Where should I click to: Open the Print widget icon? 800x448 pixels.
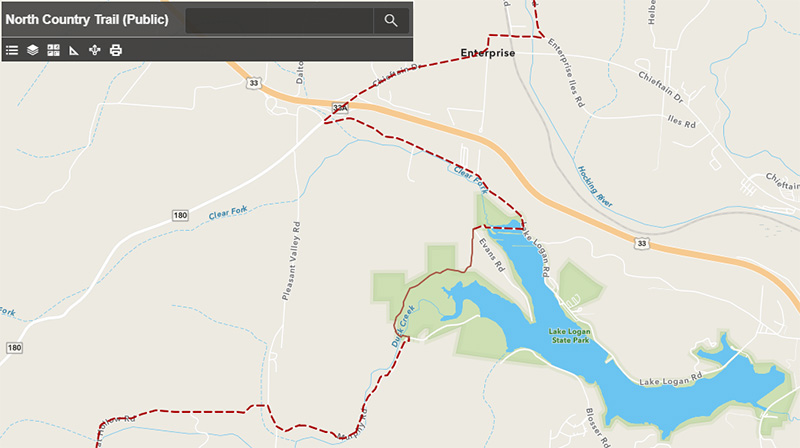[116, 50]
